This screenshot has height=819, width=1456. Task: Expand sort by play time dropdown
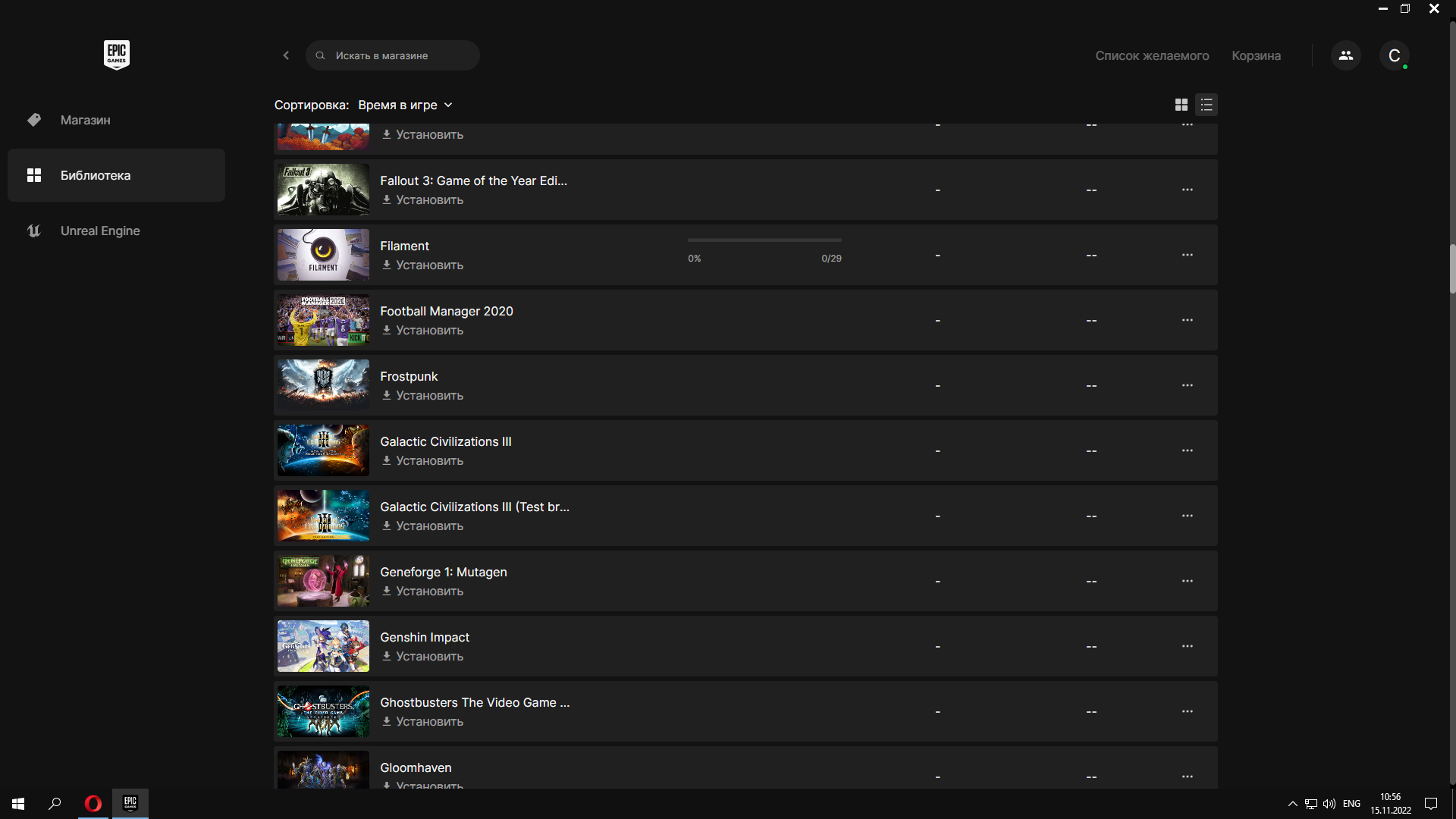tap(405, 105)
